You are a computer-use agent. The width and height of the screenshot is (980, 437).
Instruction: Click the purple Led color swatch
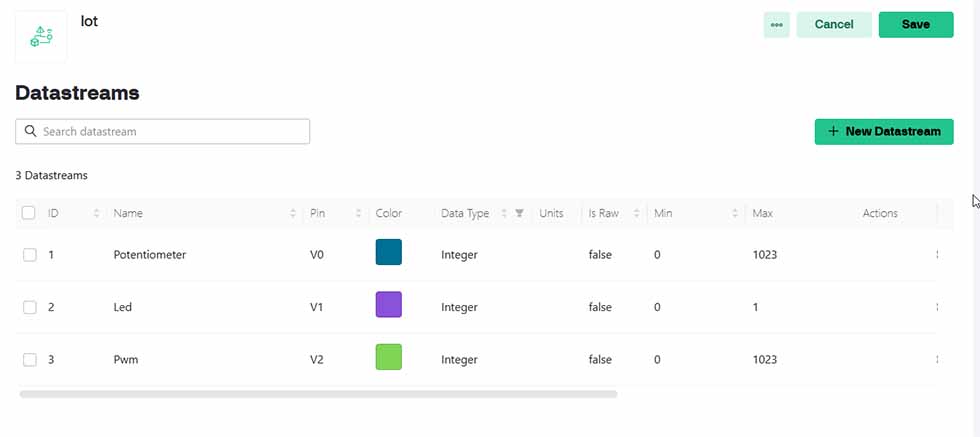[388, 304]
